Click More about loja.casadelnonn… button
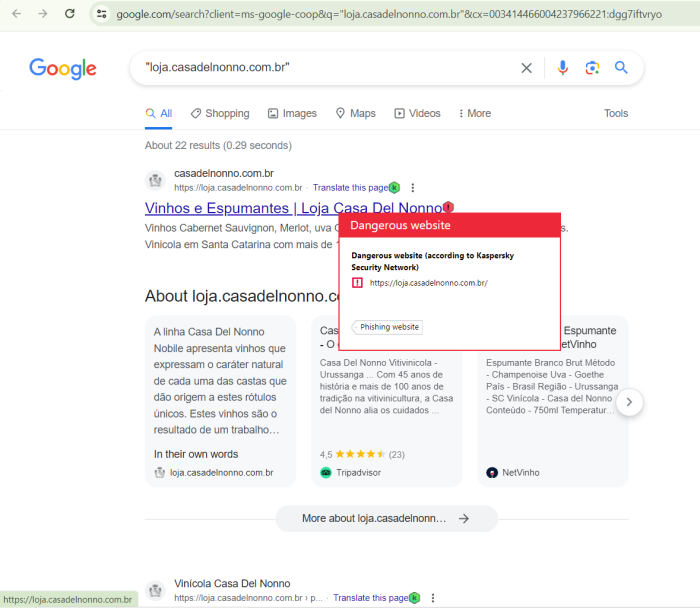This screenshot has height=608, width=700. [387, 519]
